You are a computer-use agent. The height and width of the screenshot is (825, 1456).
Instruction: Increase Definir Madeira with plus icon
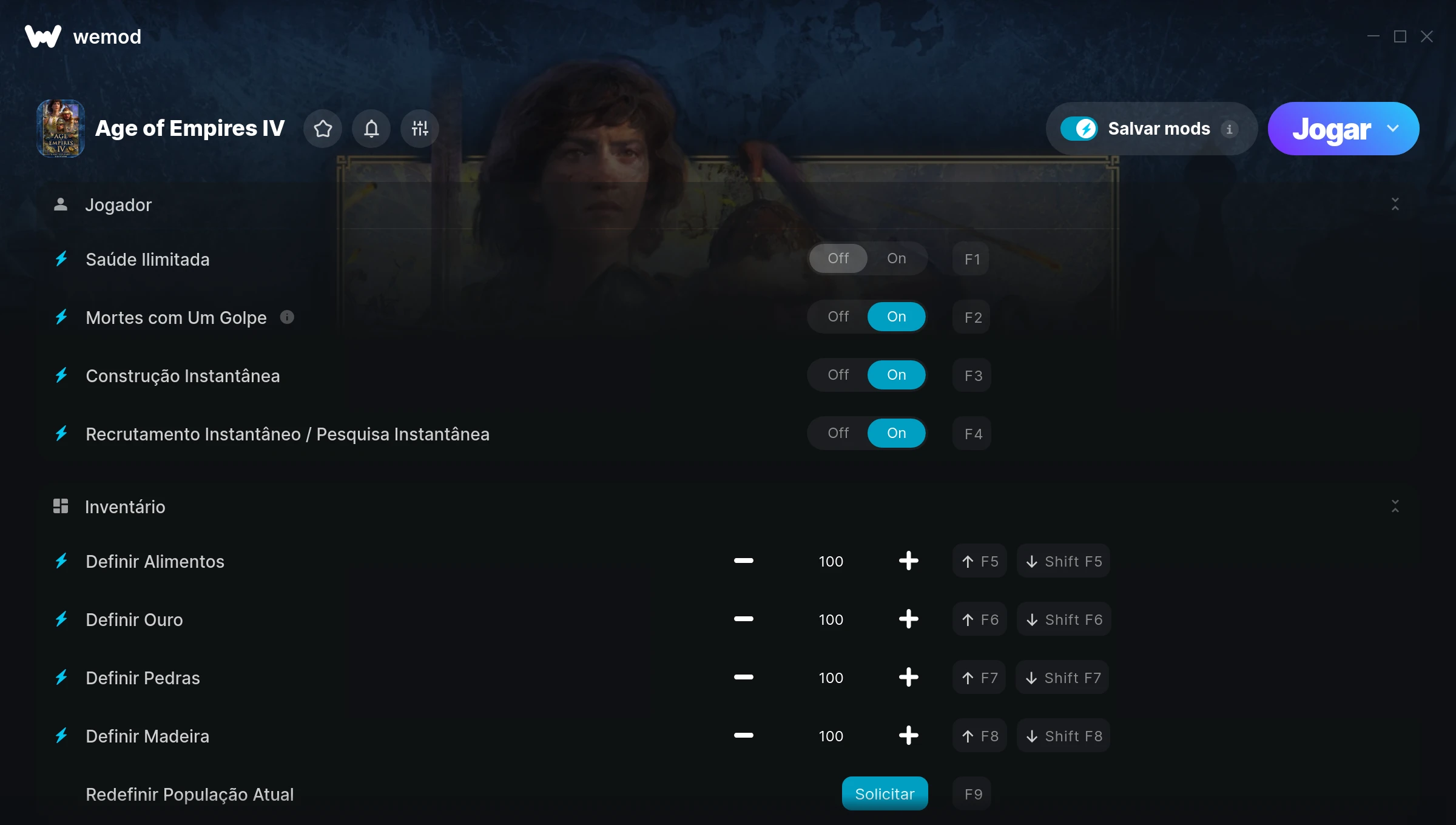click(908, 736)
